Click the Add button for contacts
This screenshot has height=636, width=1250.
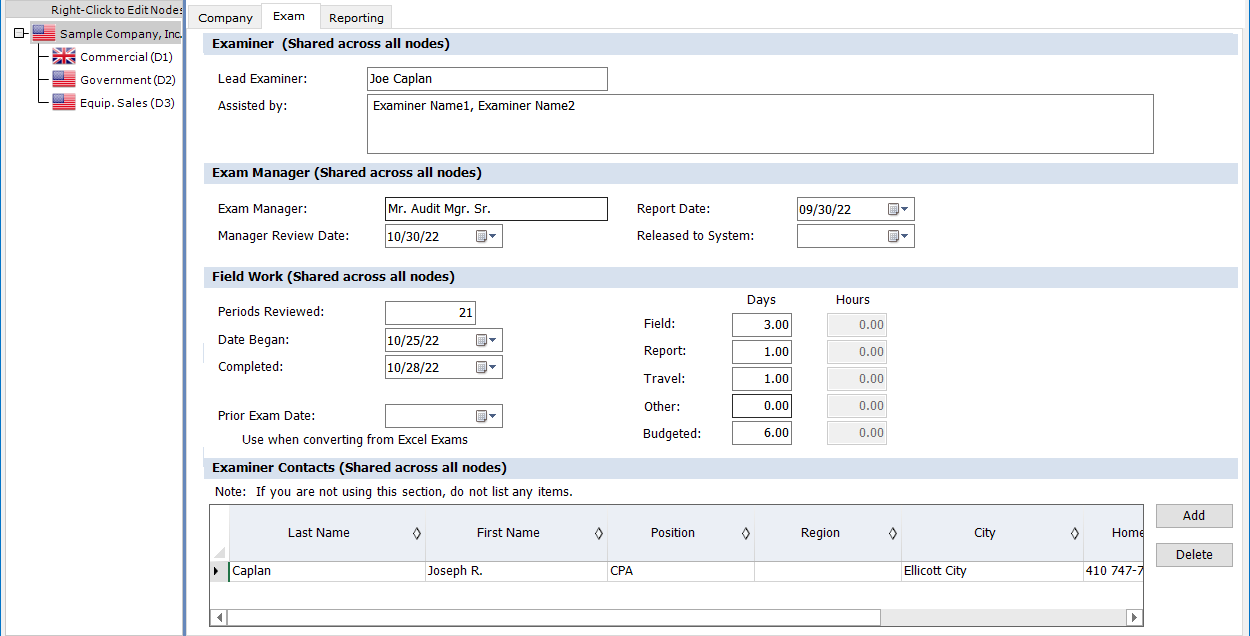pos(1194,516)
